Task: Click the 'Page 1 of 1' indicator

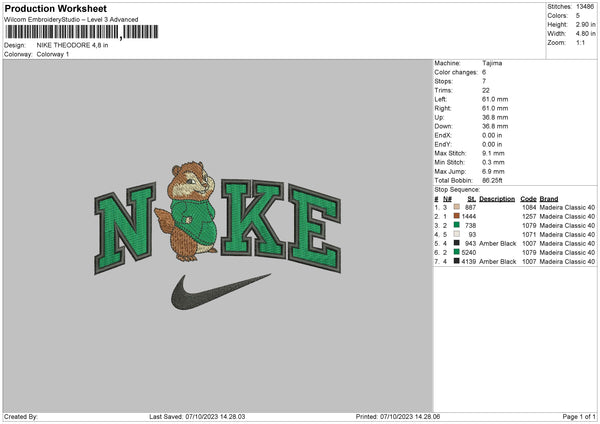Action: pos(579,416)
